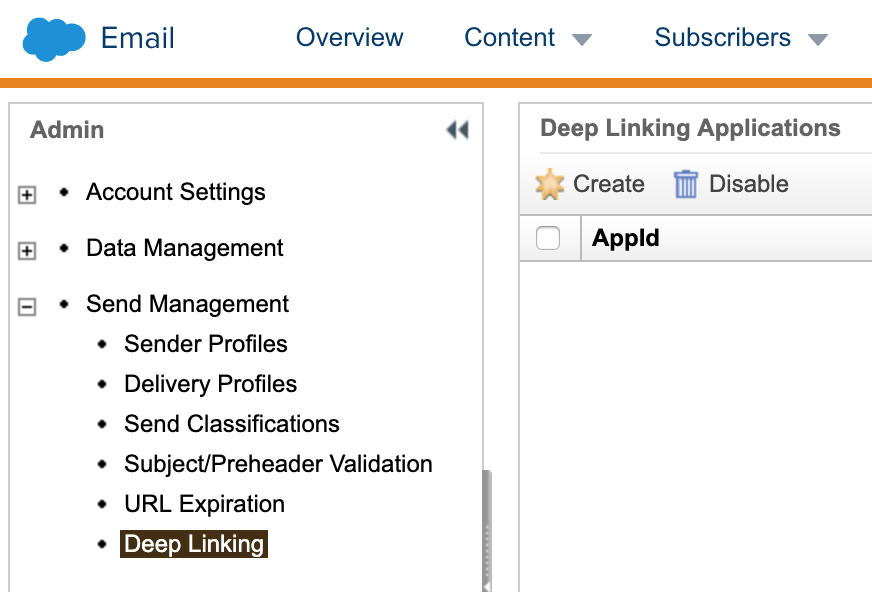The image size is (872, 592).
Task: Go to the Overview menu item
Action: tap(349, 38)
